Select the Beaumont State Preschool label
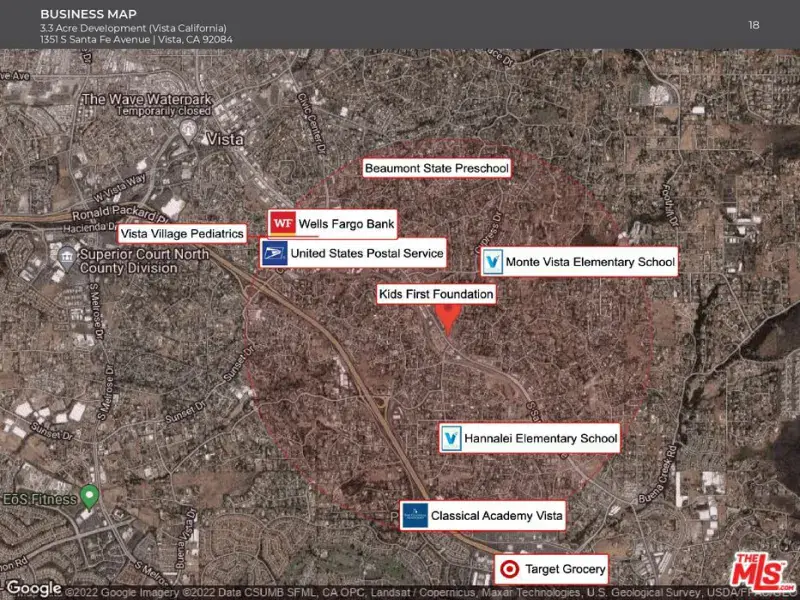 point(436,169)
